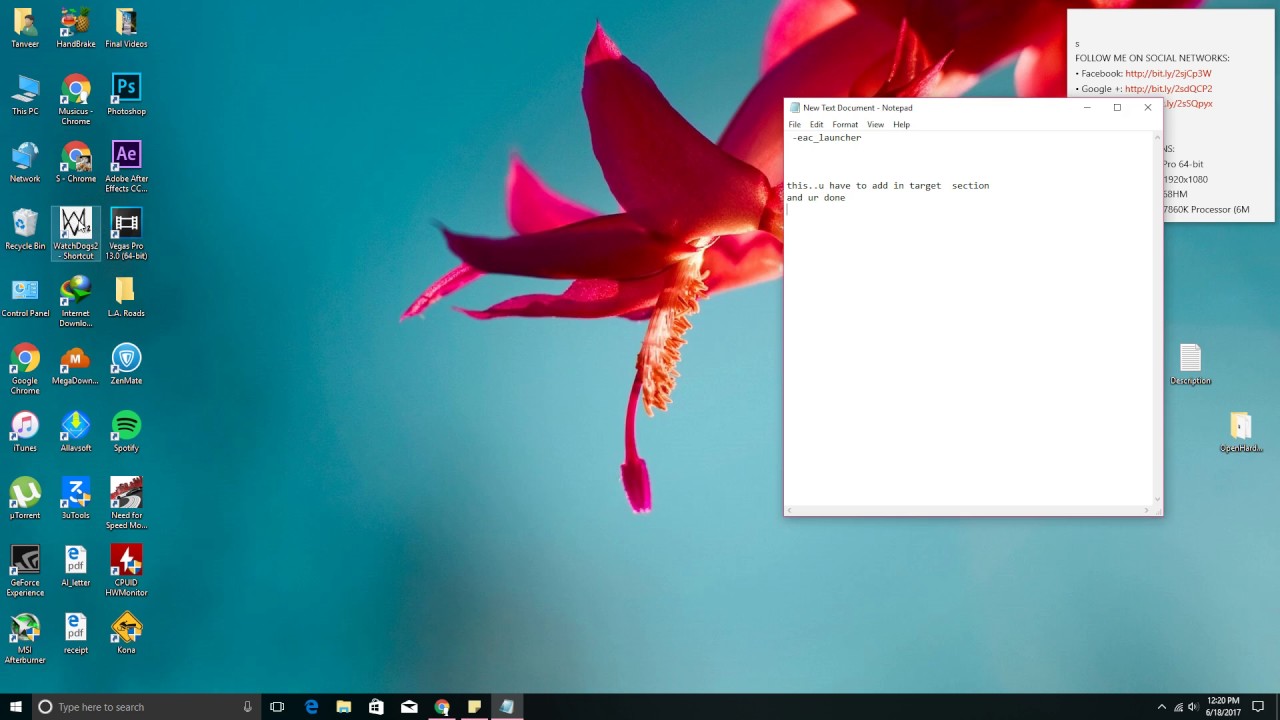Open Microsoft Edge from taskbar

click(311, 707)
